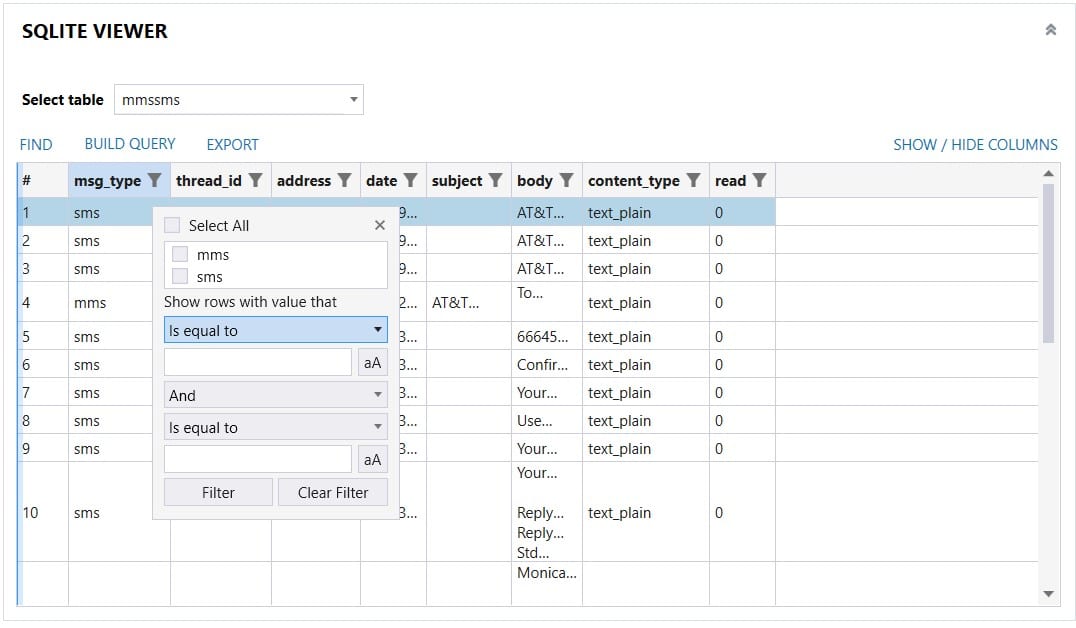Open the subject column filter funnel

click(x=494, y=180)
